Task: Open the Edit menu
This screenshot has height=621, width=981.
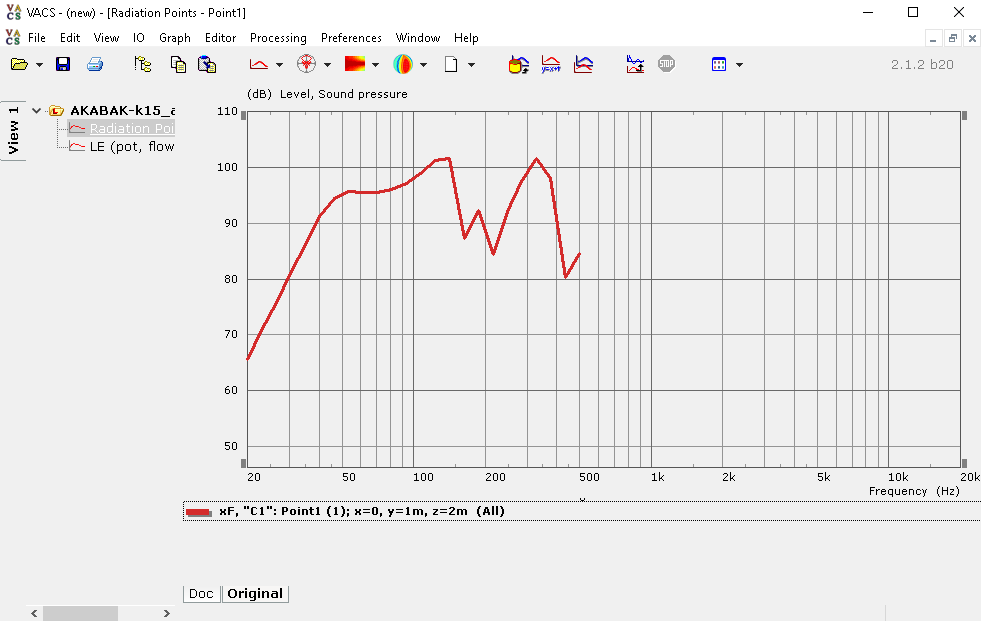Action: (x=70, y=38)
